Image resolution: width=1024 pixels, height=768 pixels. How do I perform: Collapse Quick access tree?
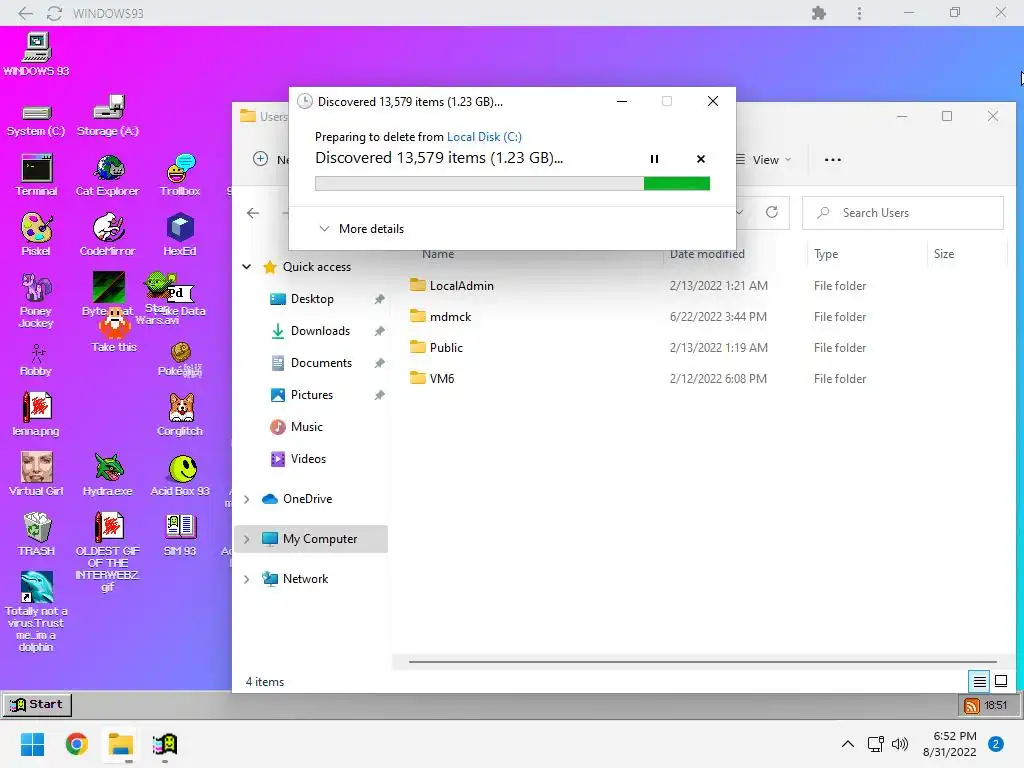tap(247, 266)
